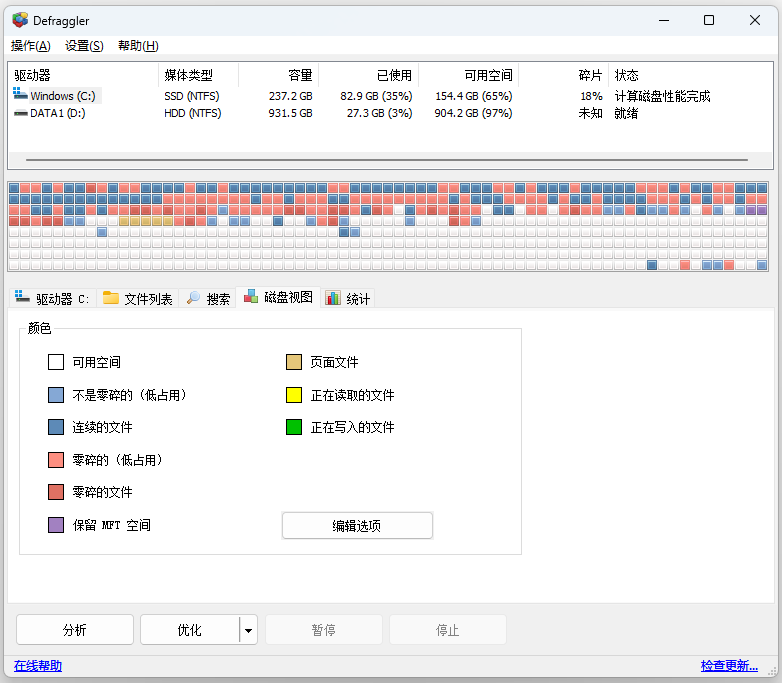Open the 优化 dropdown arrow

248,630
